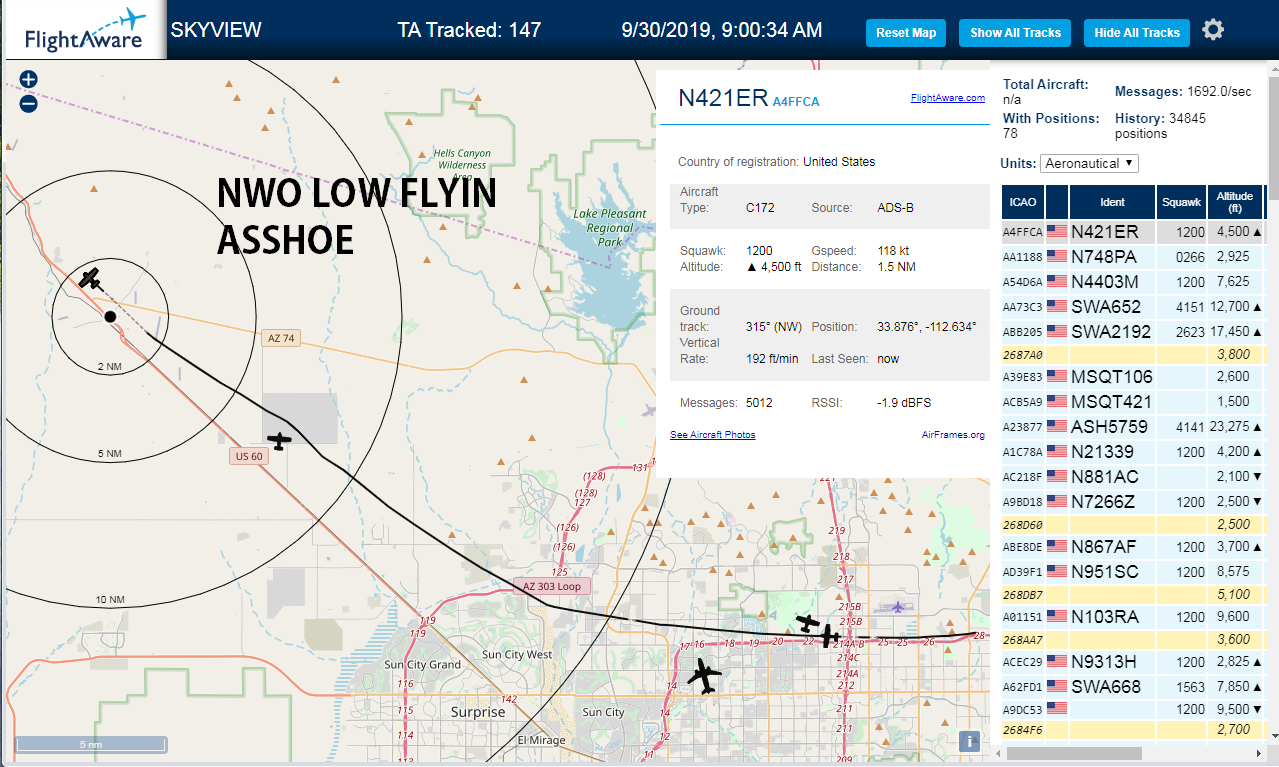1279x767 pixels.
Task: Open See Aircraft Photos link
Action: click(x=713, y=434)
